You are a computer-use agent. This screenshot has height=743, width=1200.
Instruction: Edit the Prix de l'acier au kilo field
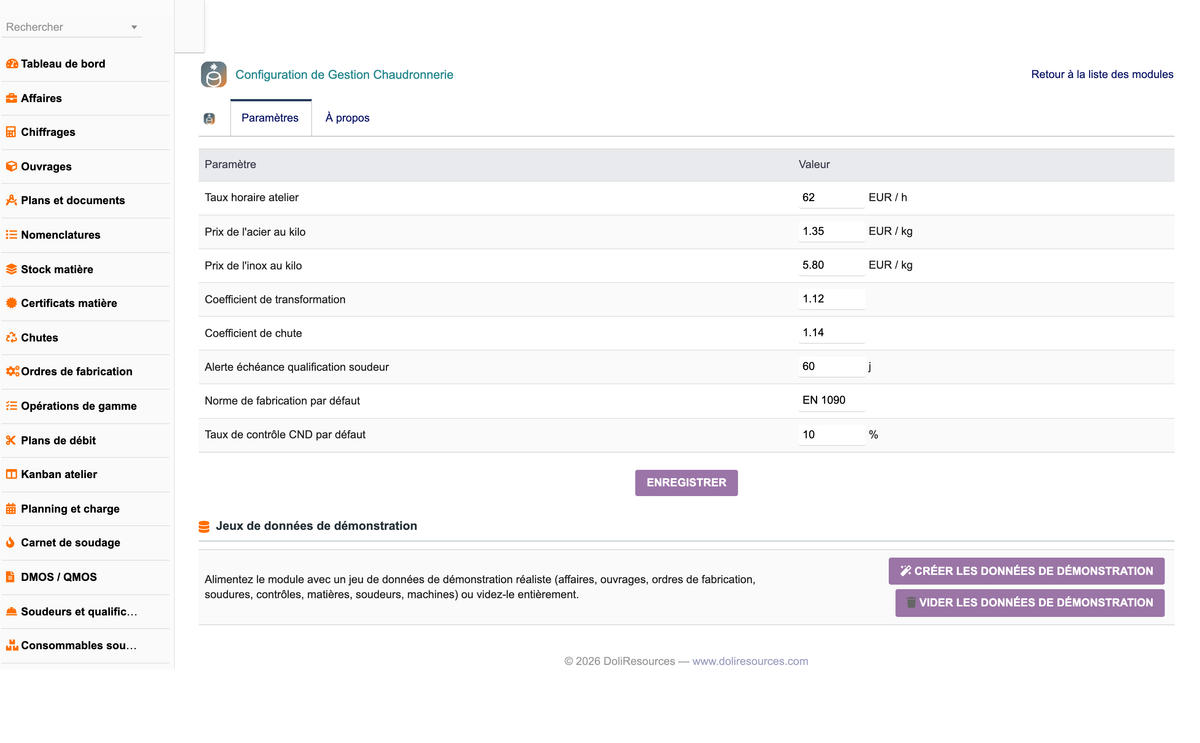pyautogui.click(x=831, y=232)
